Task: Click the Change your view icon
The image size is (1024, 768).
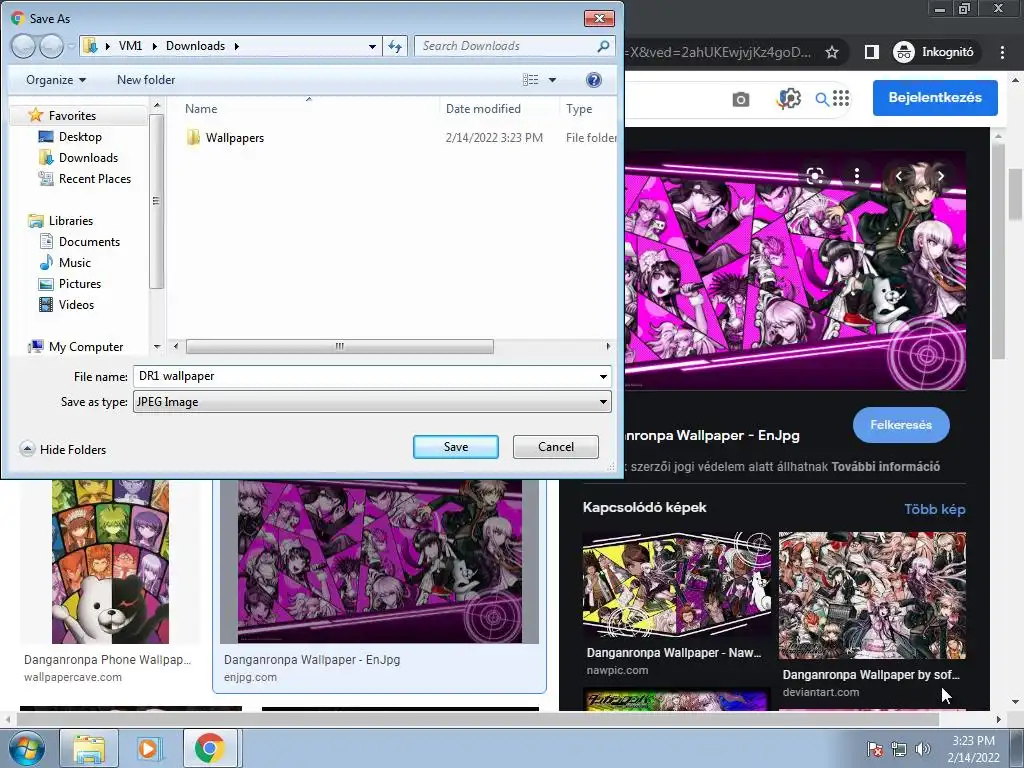Action: click(x=530, y=80)
